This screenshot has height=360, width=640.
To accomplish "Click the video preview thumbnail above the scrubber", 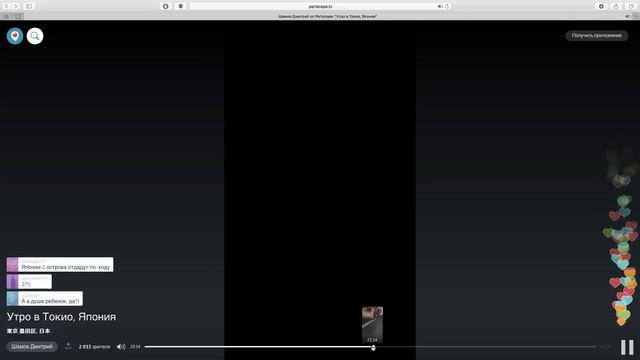I will tap(372, 324).
